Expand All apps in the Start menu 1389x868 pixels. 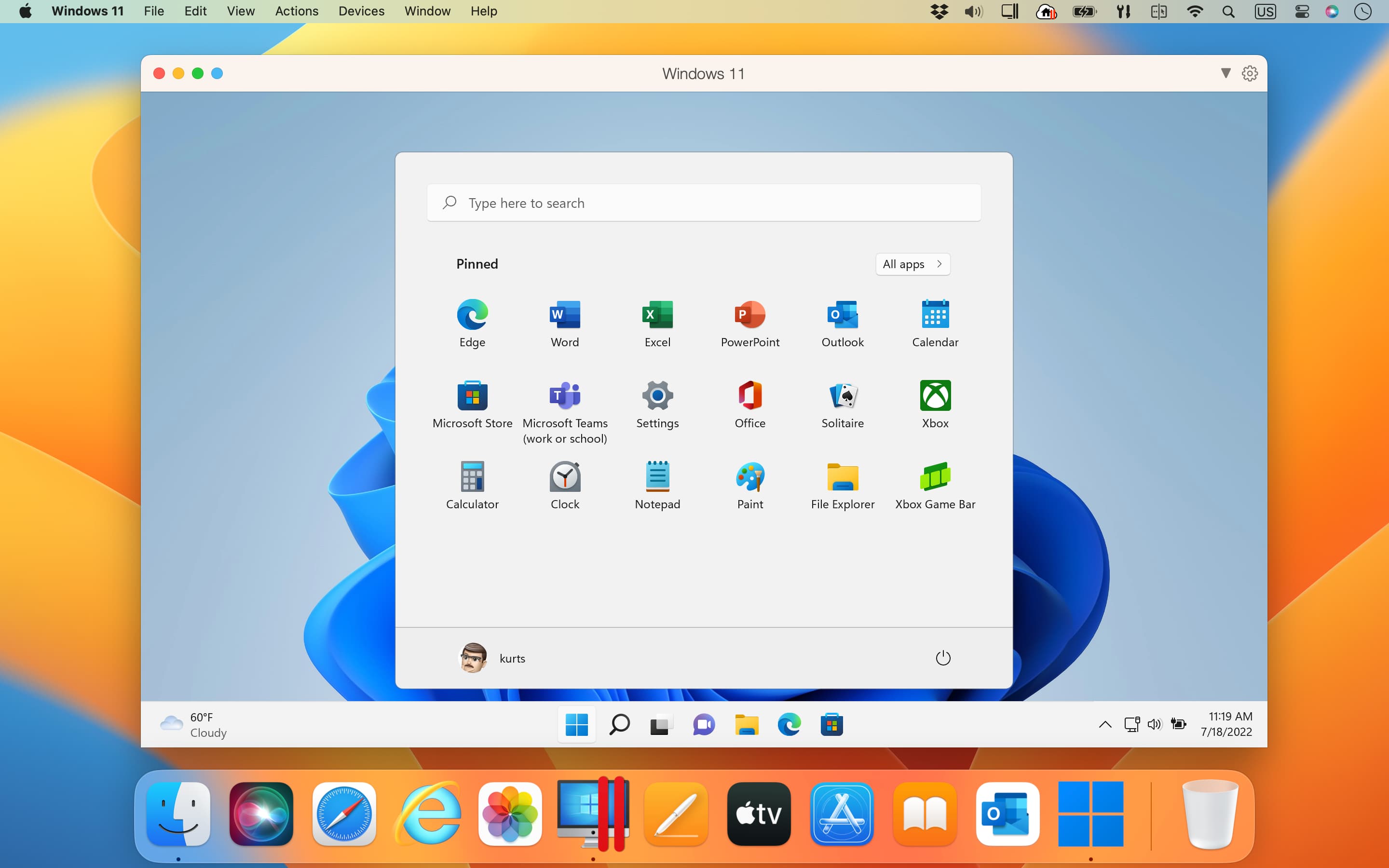pyautogui.click(x=912, y=264)
